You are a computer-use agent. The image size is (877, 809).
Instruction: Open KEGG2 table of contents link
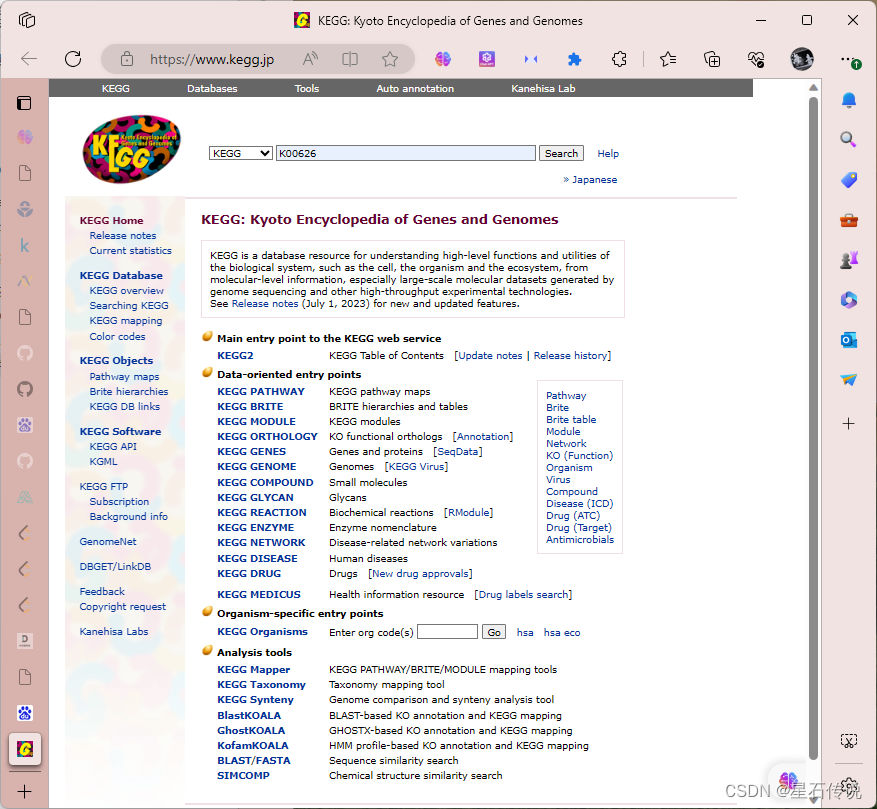235,356
